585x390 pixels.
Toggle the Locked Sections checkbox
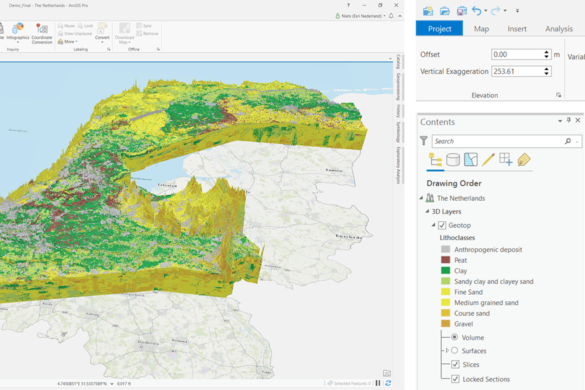tap(455, 379)
